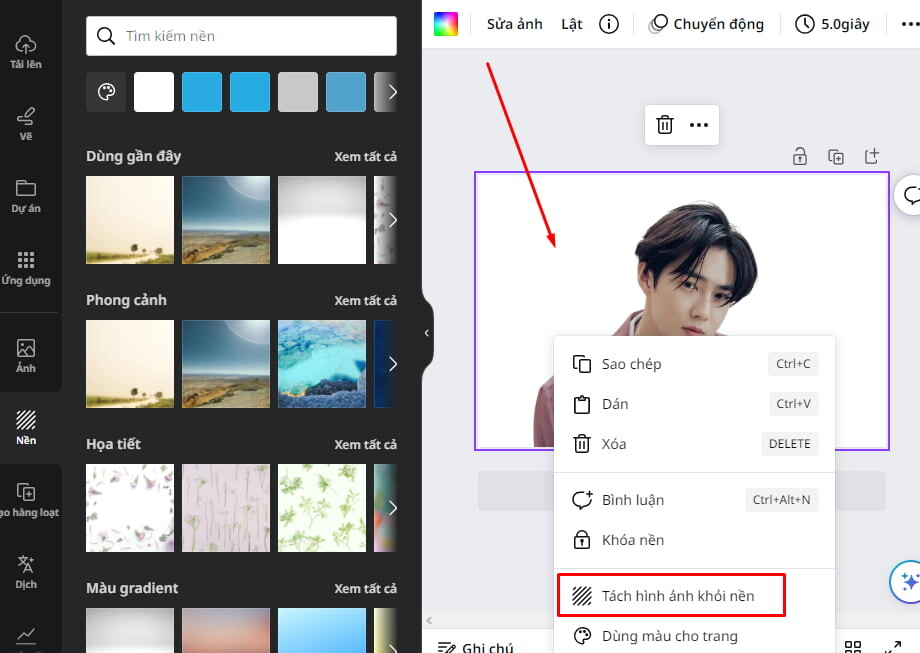Collapse the side panel with arrow handle
The width and height of the screenshot is (920, 653).
[427, 333]
